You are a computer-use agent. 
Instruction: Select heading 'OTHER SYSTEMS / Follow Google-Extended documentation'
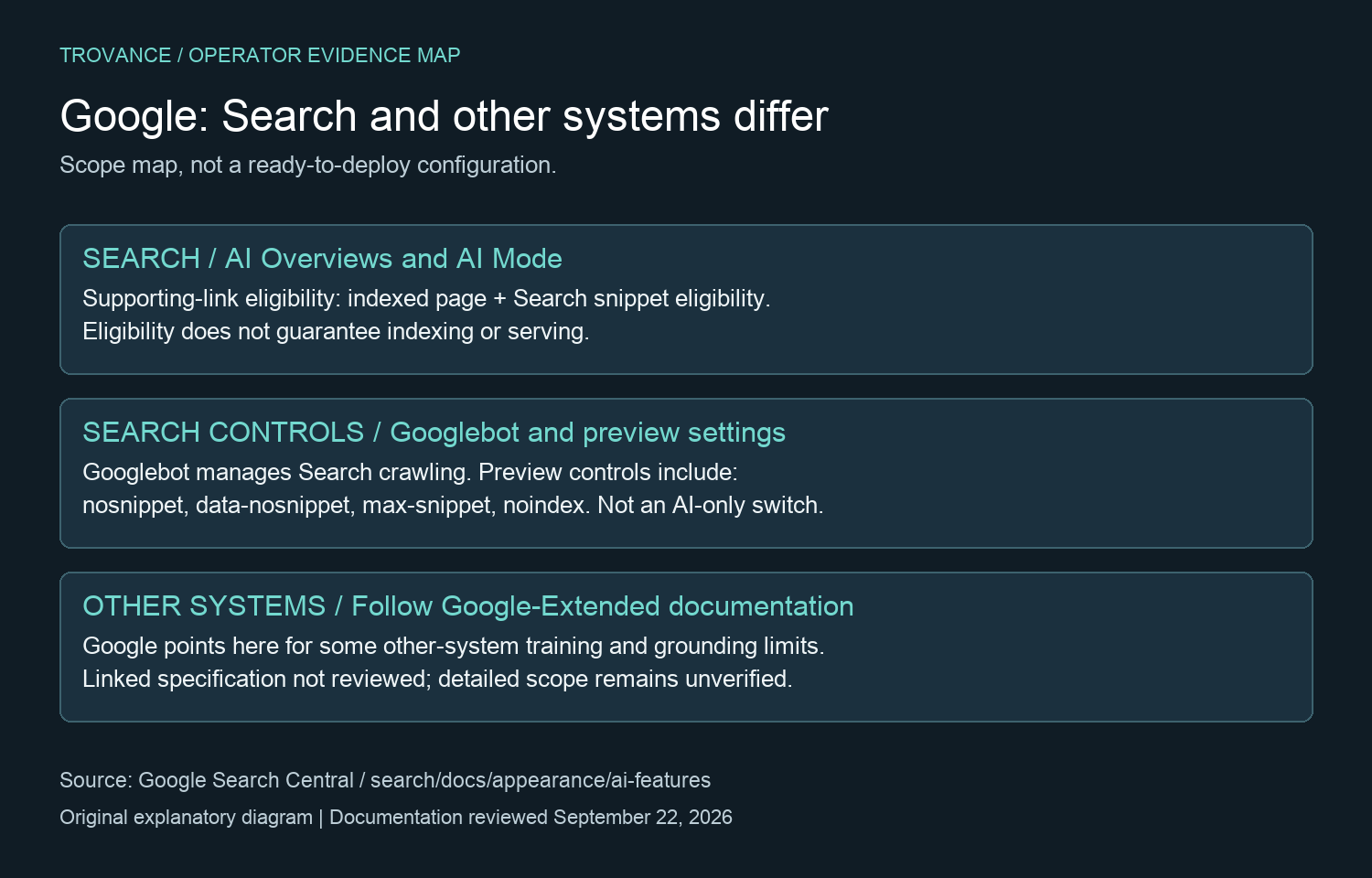[x=467, y=606]
